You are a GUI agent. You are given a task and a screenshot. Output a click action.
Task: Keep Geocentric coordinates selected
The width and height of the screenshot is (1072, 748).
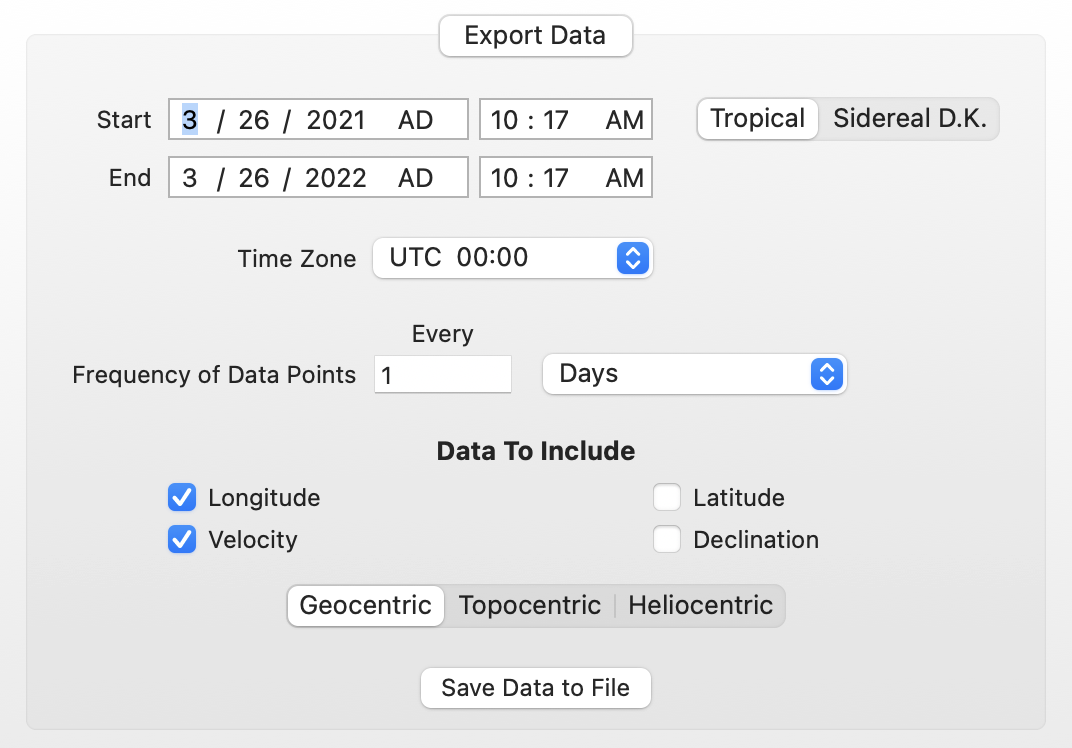click(x=365, y=605)
